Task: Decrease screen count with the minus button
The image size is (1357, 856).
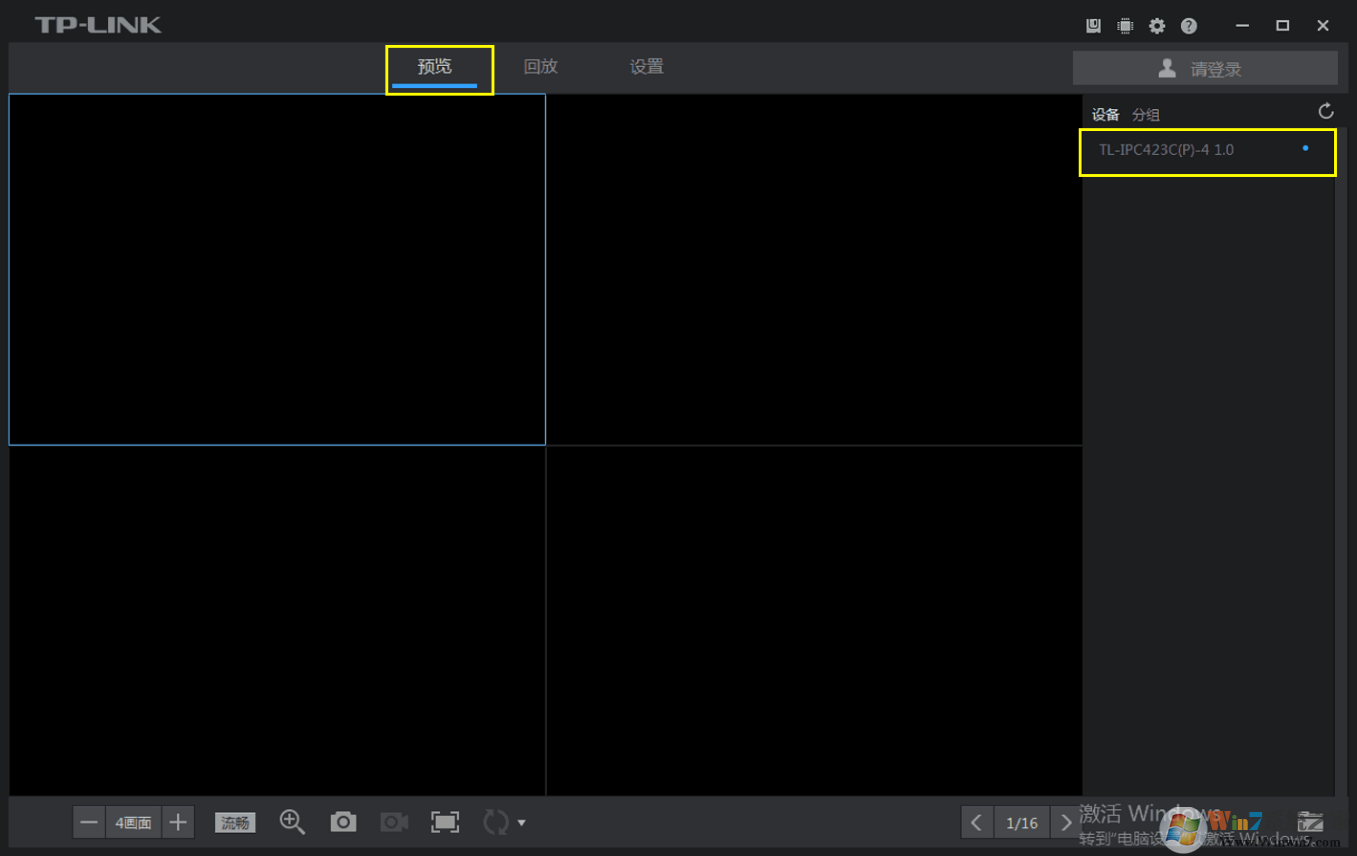Action: click(x=89, y=823)
